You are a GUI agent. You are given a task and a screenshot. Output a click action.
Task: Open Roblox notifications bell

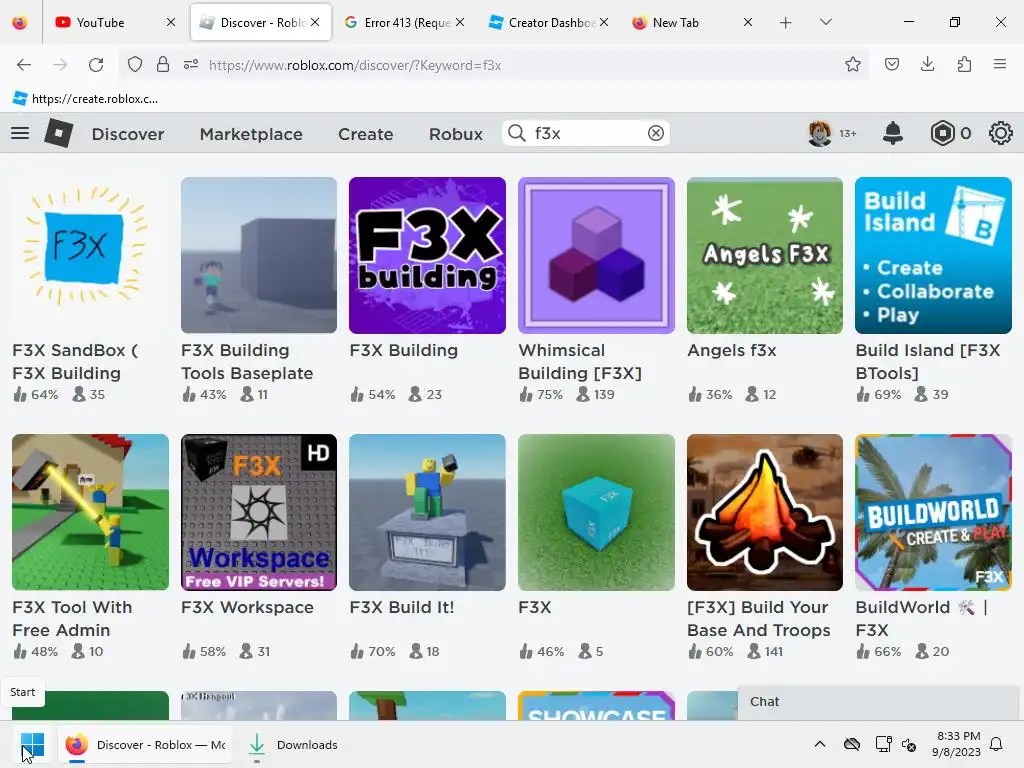point(893,133)
